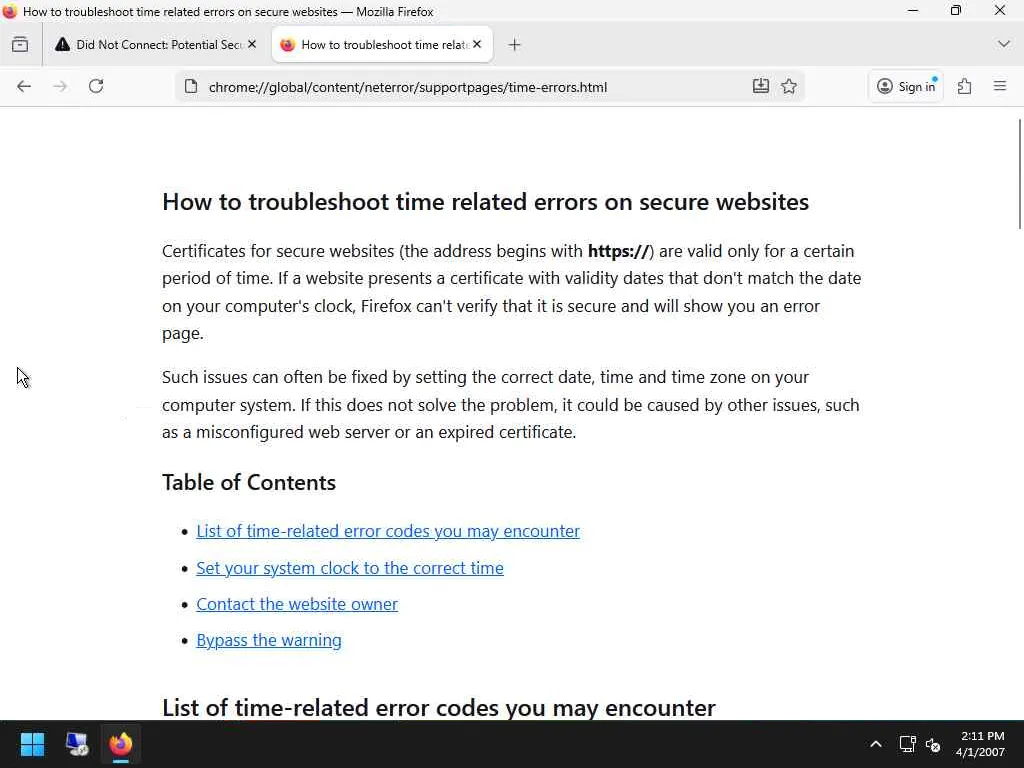This screenshot has width=1024, height=768.
Task: Expand the list all tabs dropdown
Action: [1004, 44]
